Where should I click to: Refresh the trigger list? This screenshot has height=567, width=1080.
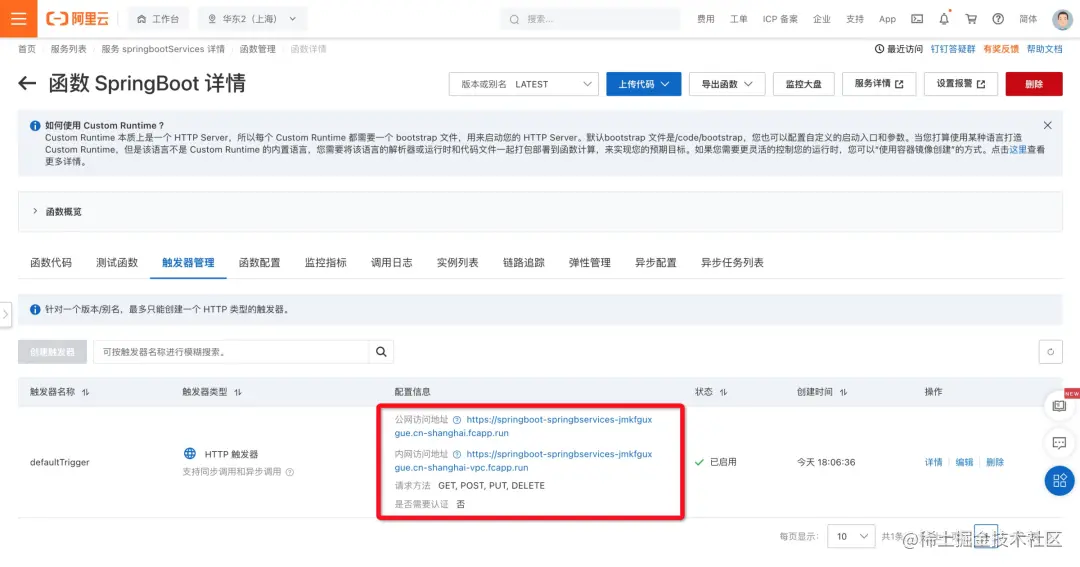(1050, 352)
